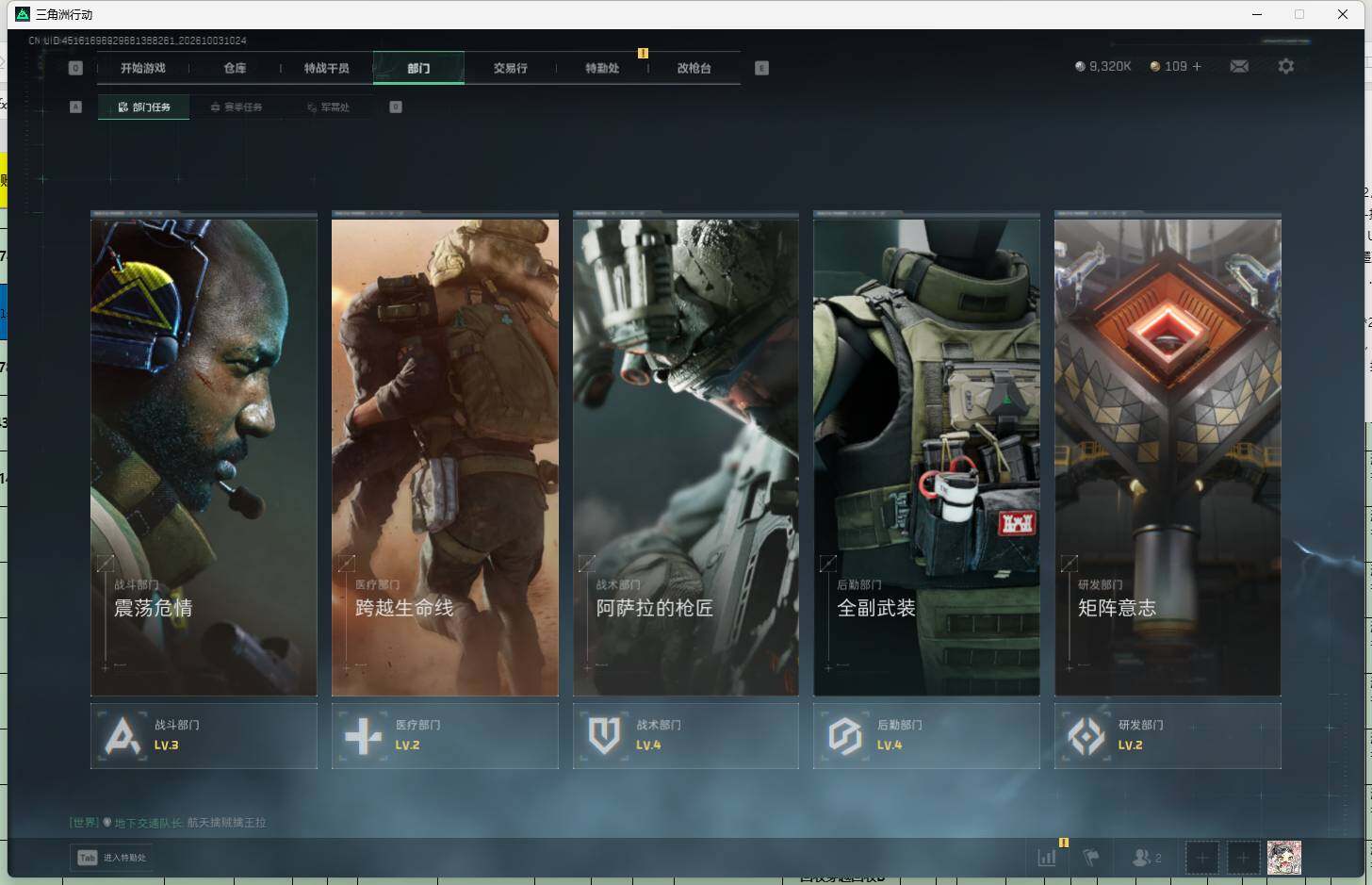Open the mail envelope icon
This screenshot has width=1372, height=885.
click(1239, 66)
